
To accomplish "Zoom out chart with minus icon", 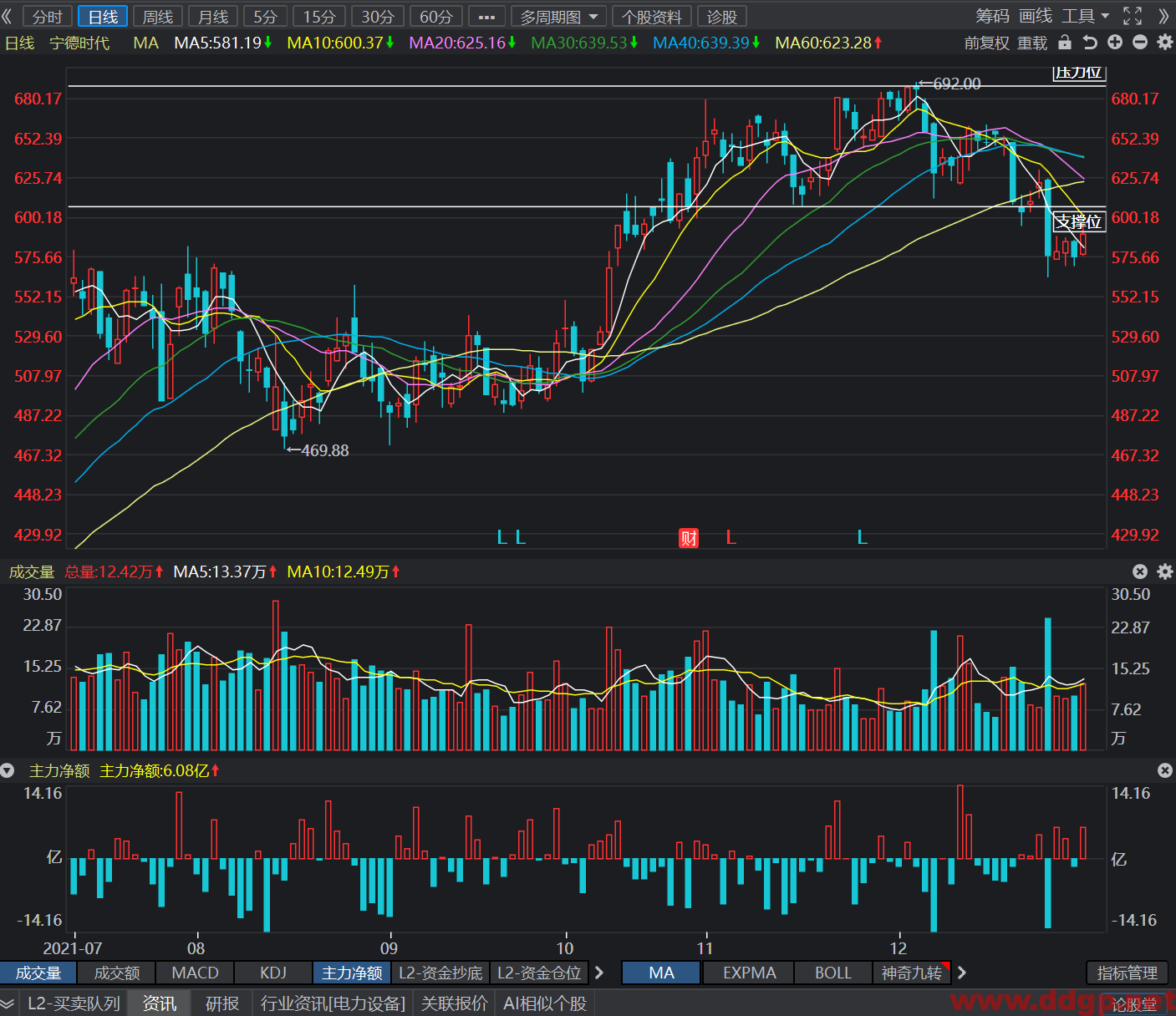I will [1140, 43].
